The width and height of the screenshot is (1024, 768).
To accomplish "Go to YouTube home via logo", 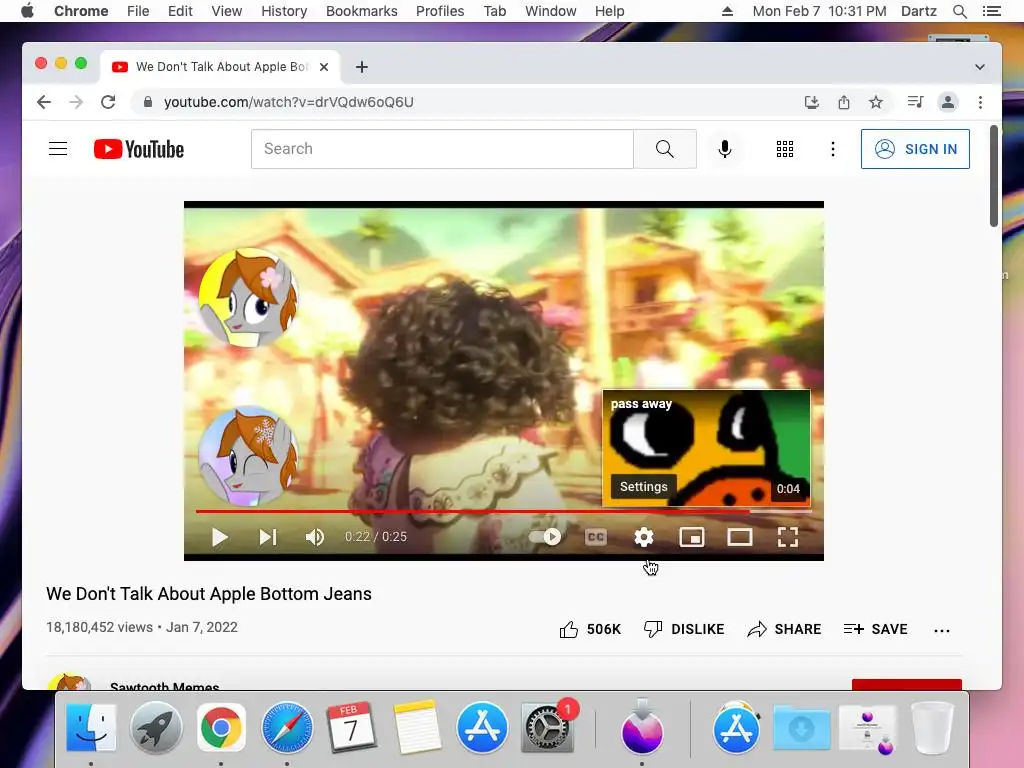I will pyautogui.click(x=138, y=149).
